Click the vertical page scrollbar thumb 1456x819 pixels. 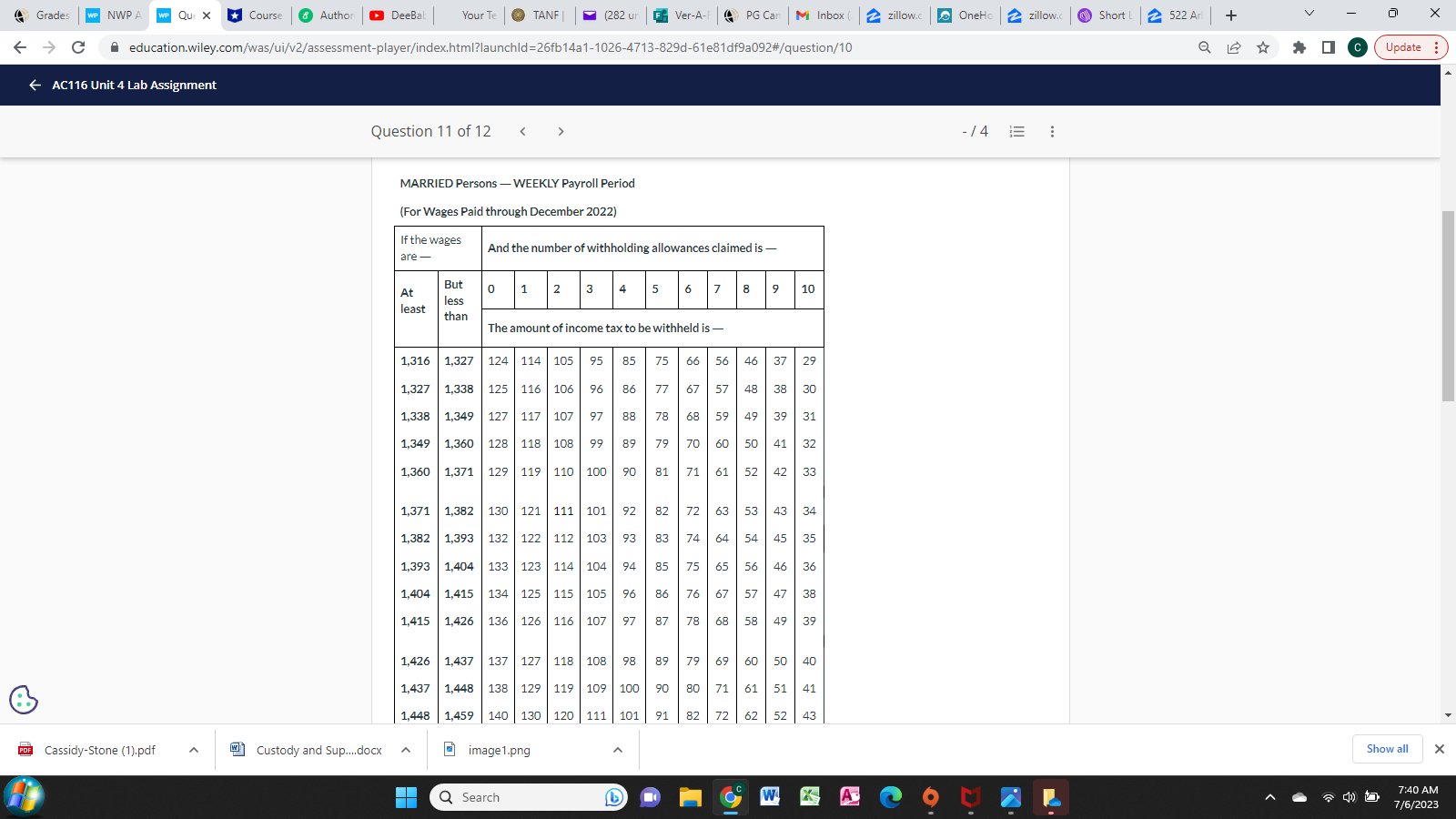coord(1448,306)
